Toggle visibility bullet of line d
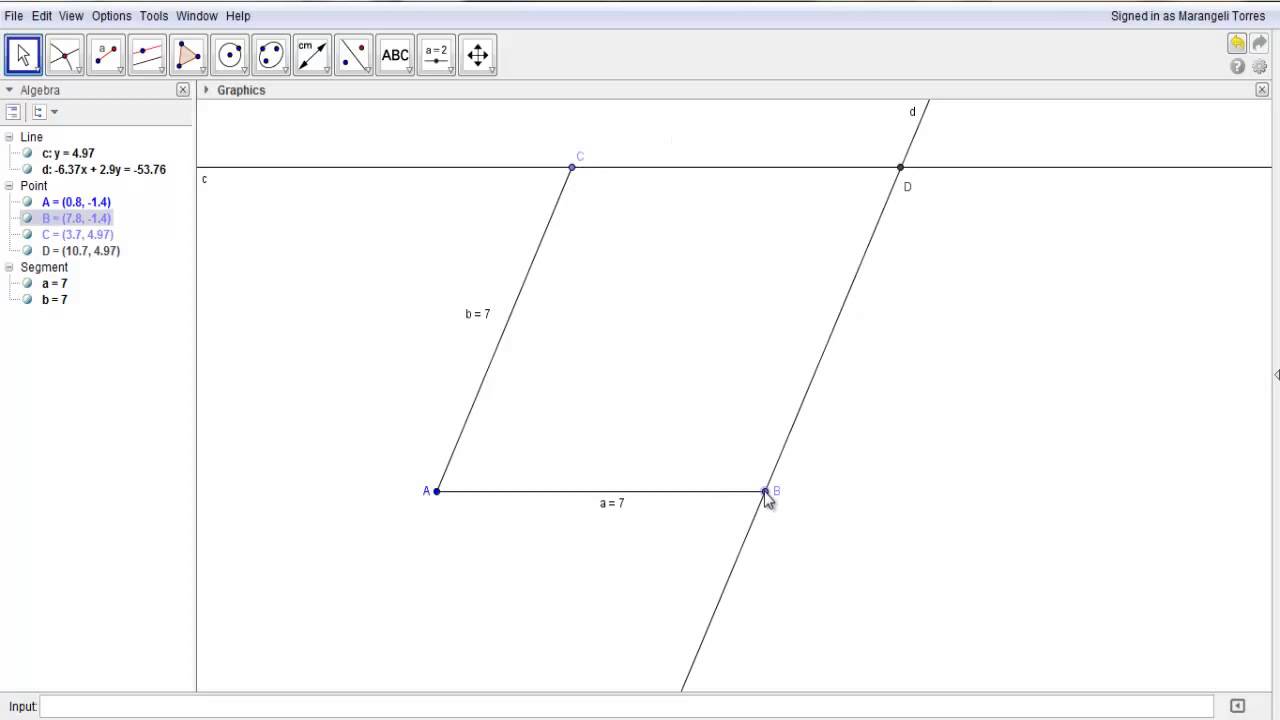Viewport: 1280px width, 720px height. click(28, 169)
